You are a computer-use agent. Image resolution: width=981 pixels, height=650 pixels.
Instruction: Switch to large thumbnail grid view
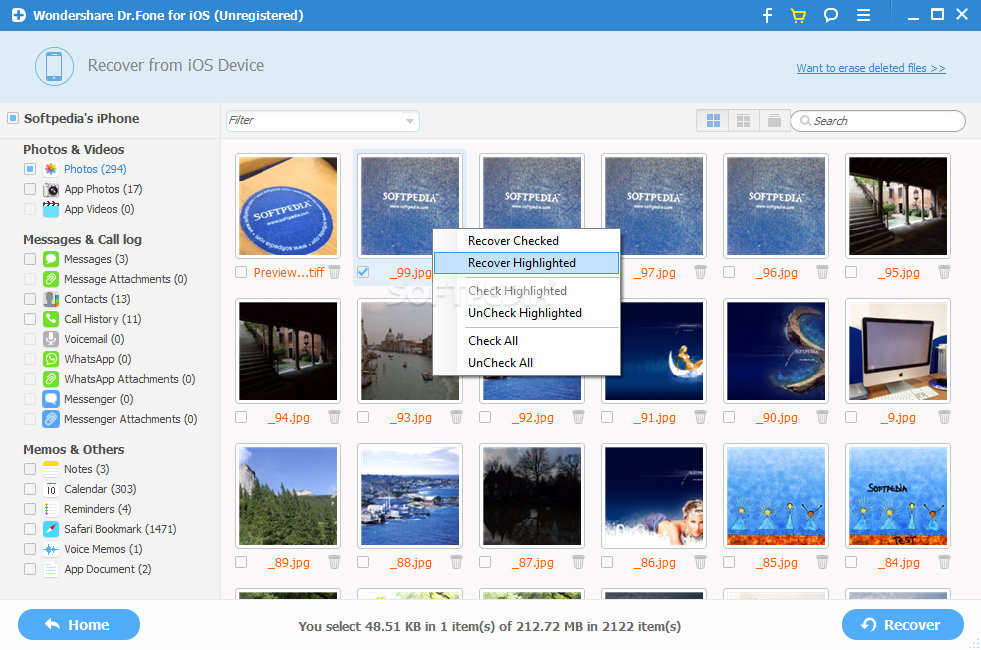[713, 121]
